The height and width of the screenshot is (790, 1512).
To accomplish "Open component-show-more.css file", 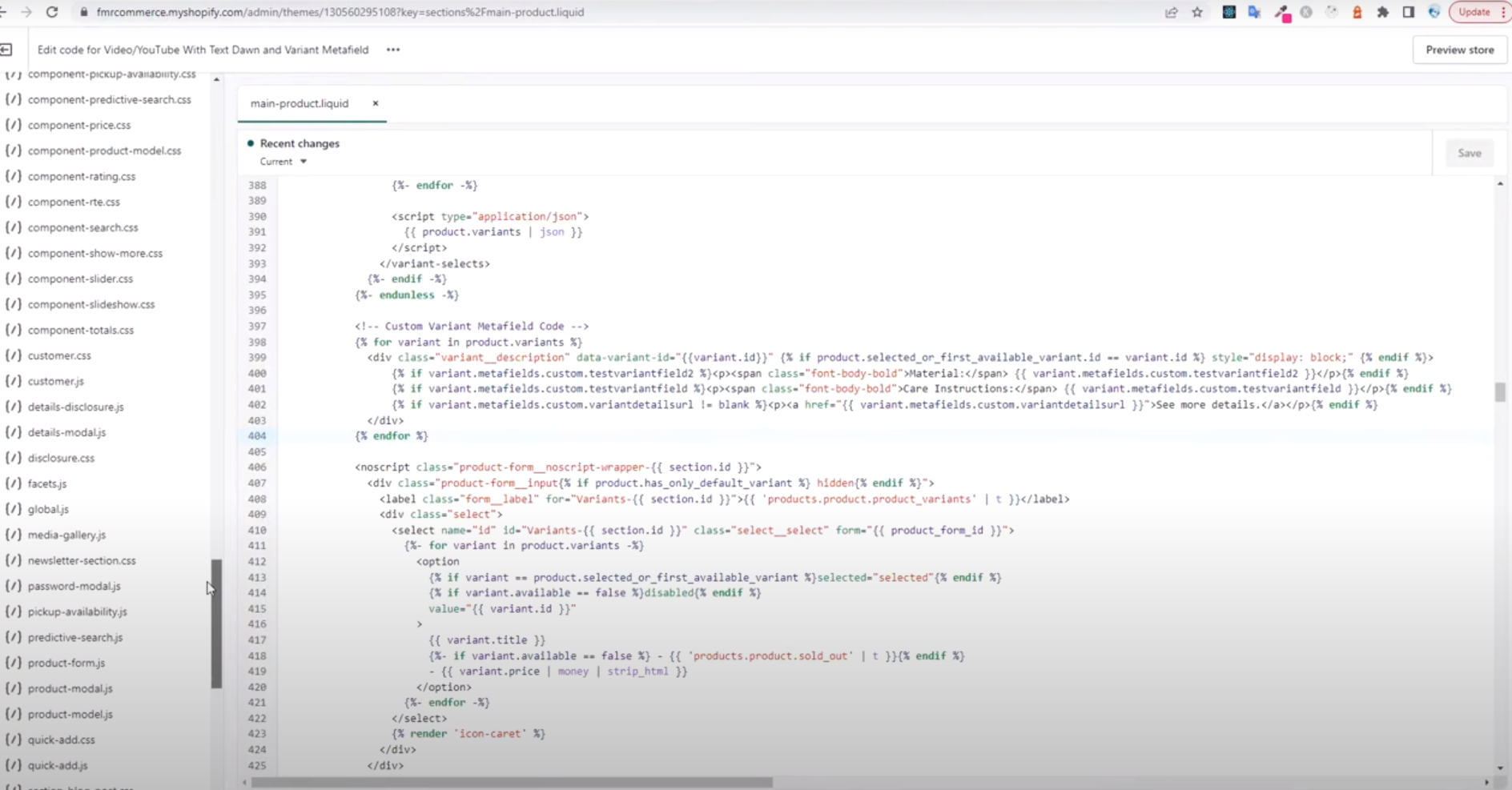I will click(x=94, y=253).
